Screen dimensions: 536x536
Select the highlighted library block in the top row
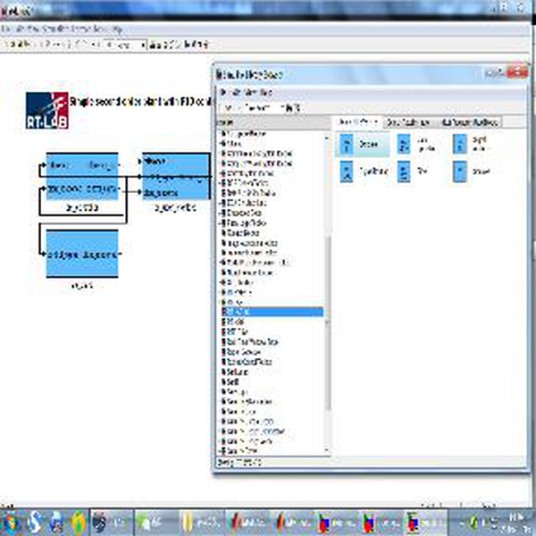click(x=362, y=144)
